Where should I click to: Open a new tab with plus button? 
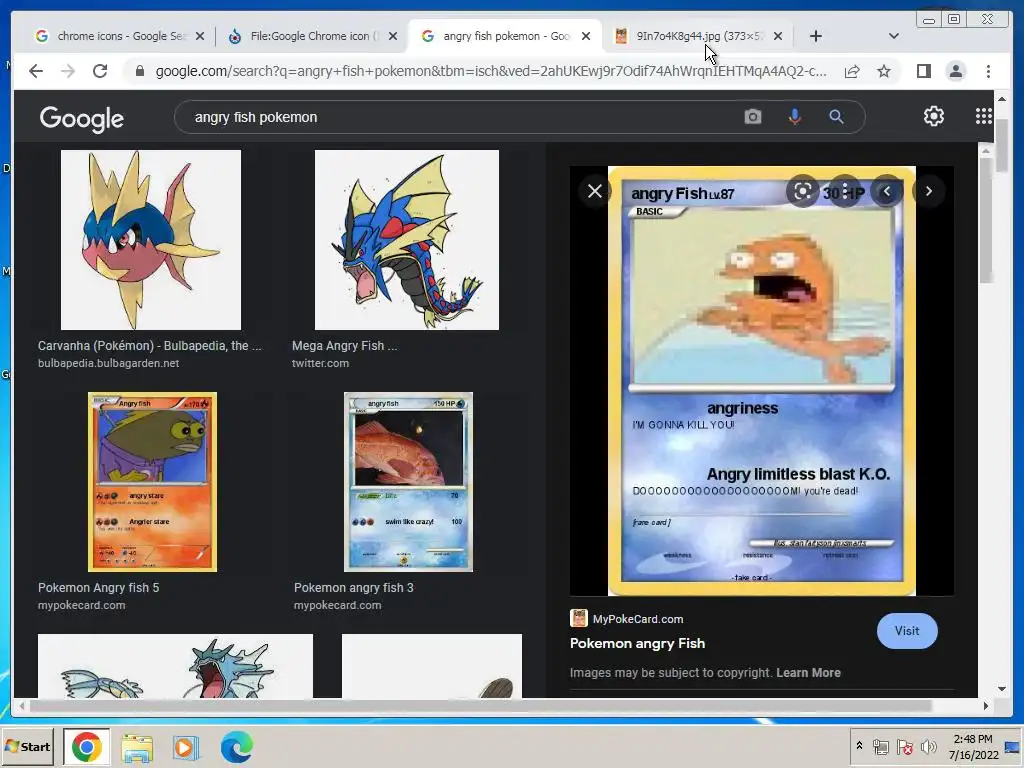[816, 37]
